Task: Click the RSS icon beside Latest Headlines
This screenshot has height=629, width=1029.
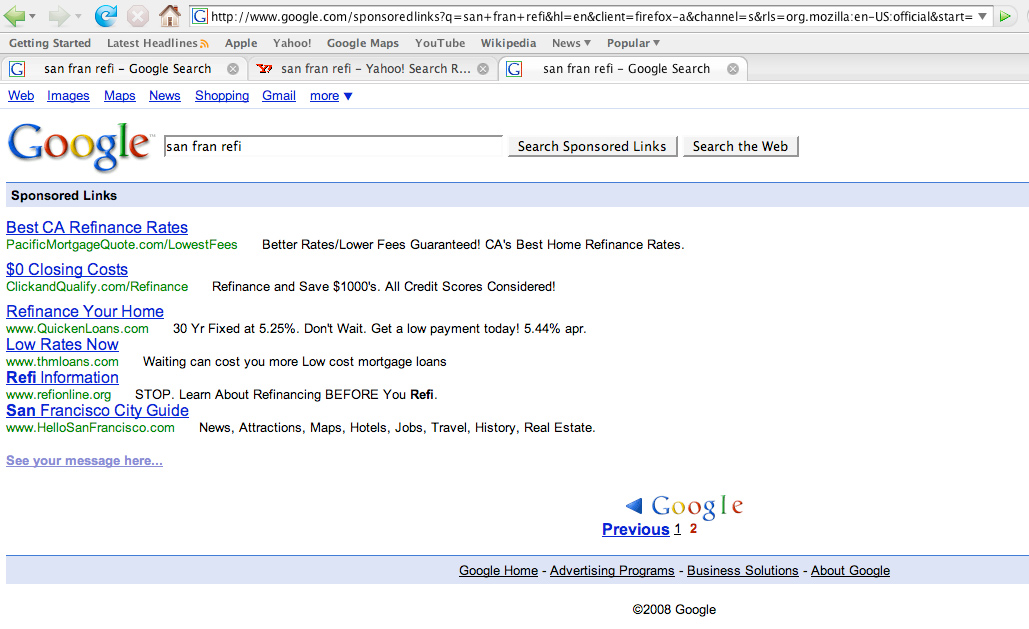Action: (204, 44)
